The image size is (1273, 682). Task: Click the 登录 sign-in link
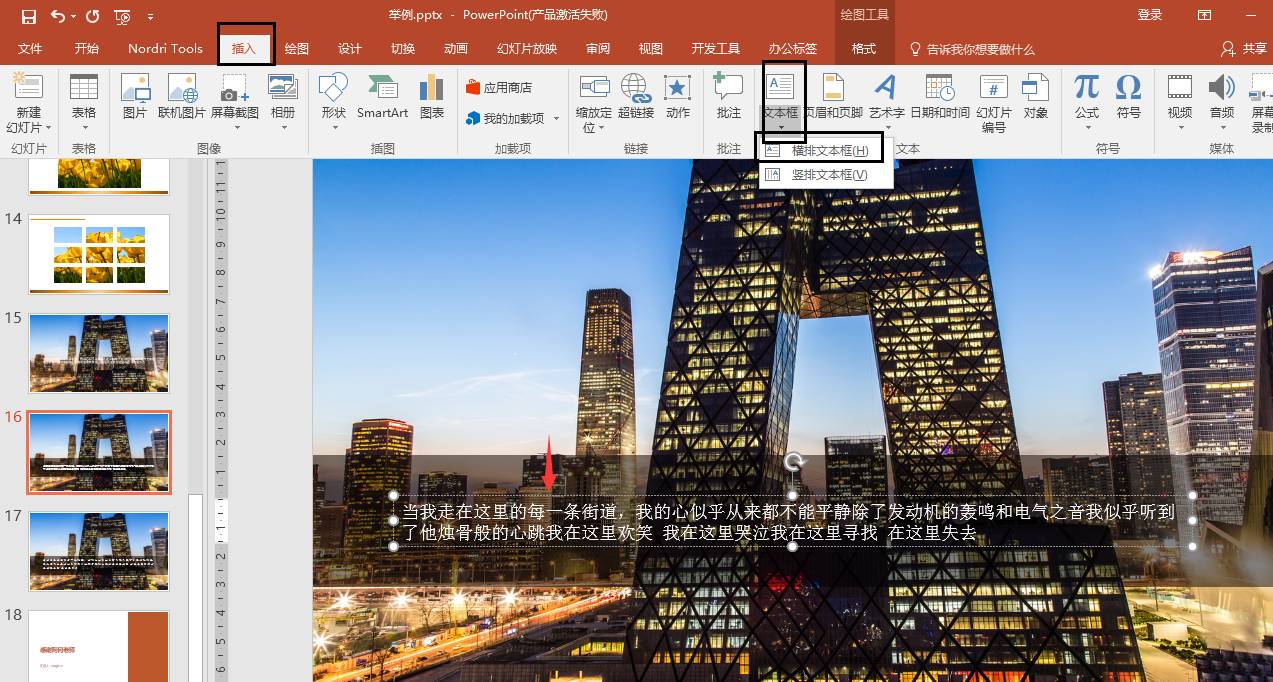1150,15
